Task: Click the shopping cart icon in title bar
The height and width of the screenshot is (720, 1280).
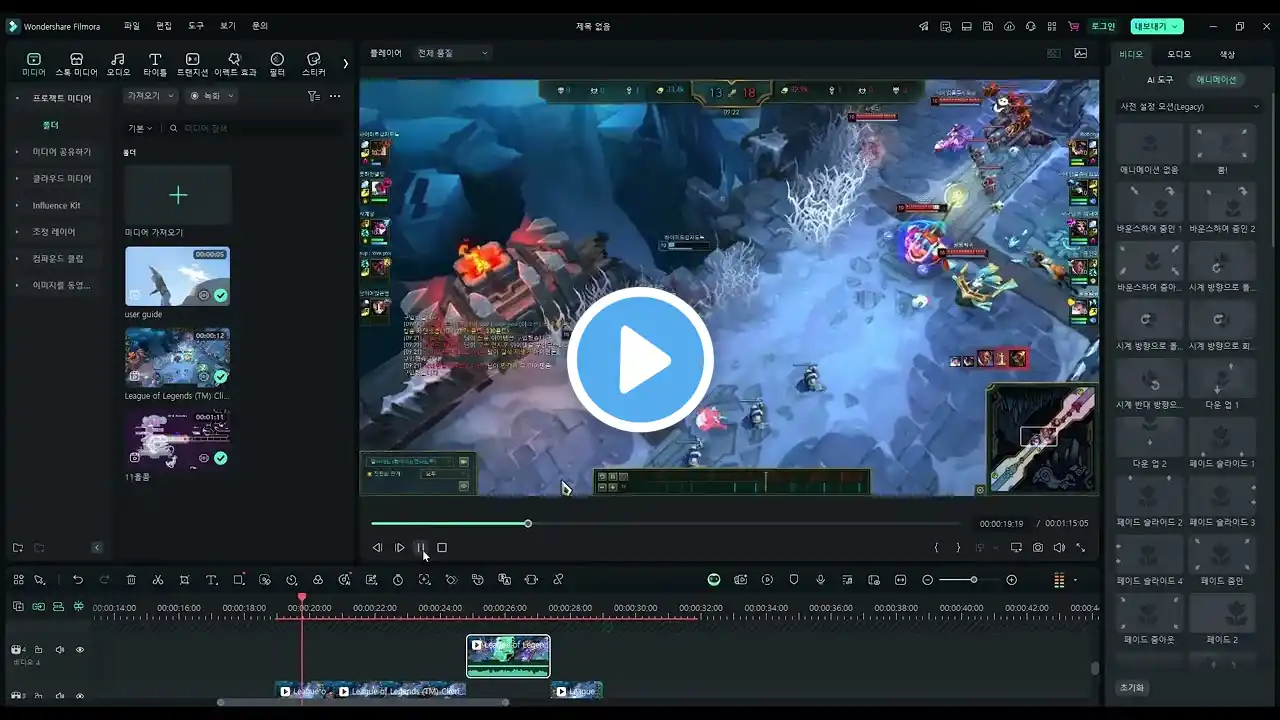Action: (x=1074, y=26)
